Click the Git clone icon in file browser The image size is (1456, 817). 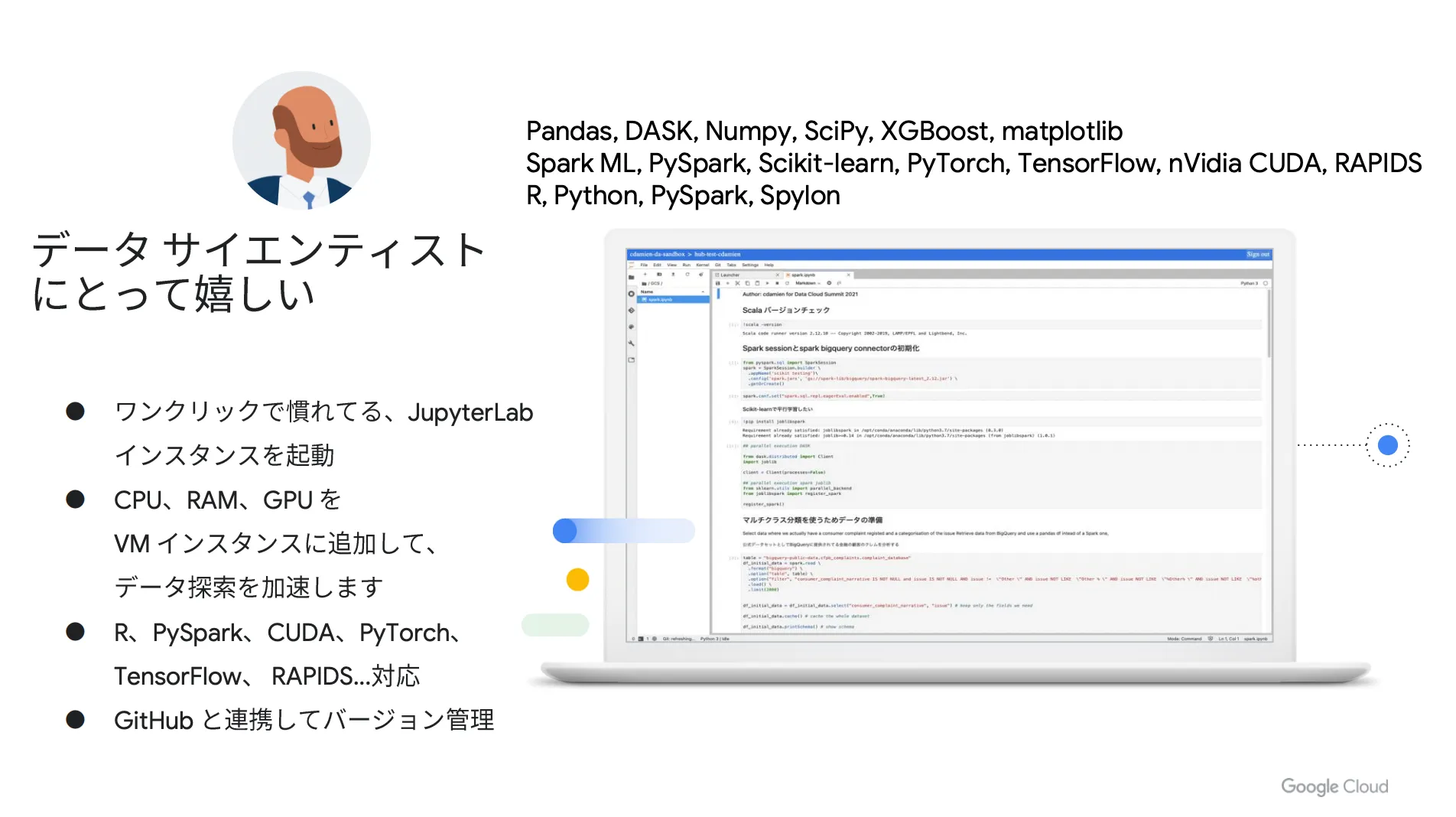tap(701, 274)
